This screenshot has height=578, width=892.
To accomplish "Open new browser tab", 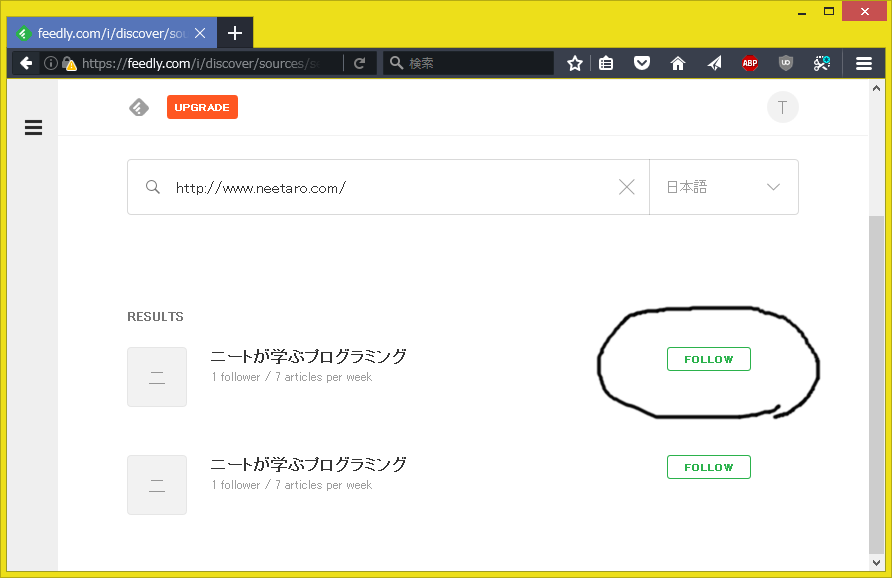I will [235, 33].
